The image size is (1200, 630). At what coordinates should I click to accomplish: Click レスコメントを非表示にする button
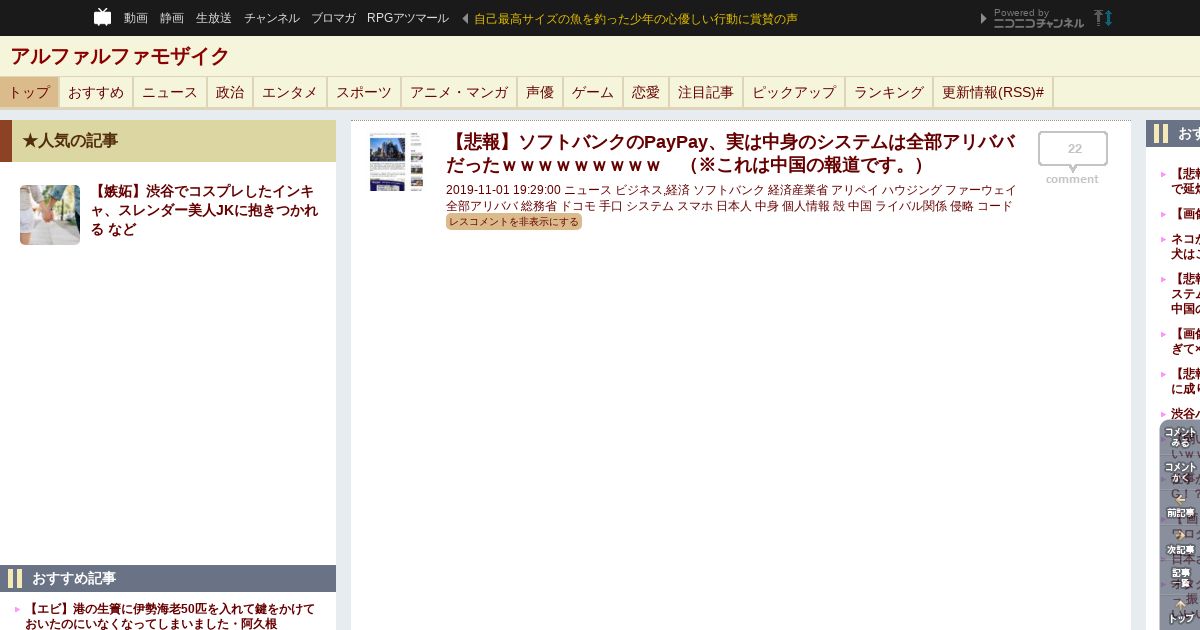pyautogui.click(x=514, y=222)
